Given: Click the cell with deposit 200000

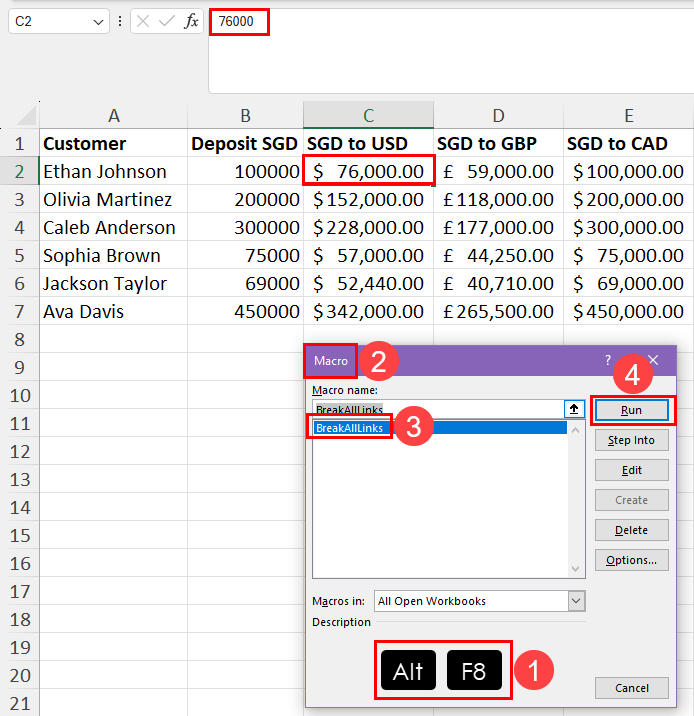Looking at the screenshot, I should click(246, 200).
